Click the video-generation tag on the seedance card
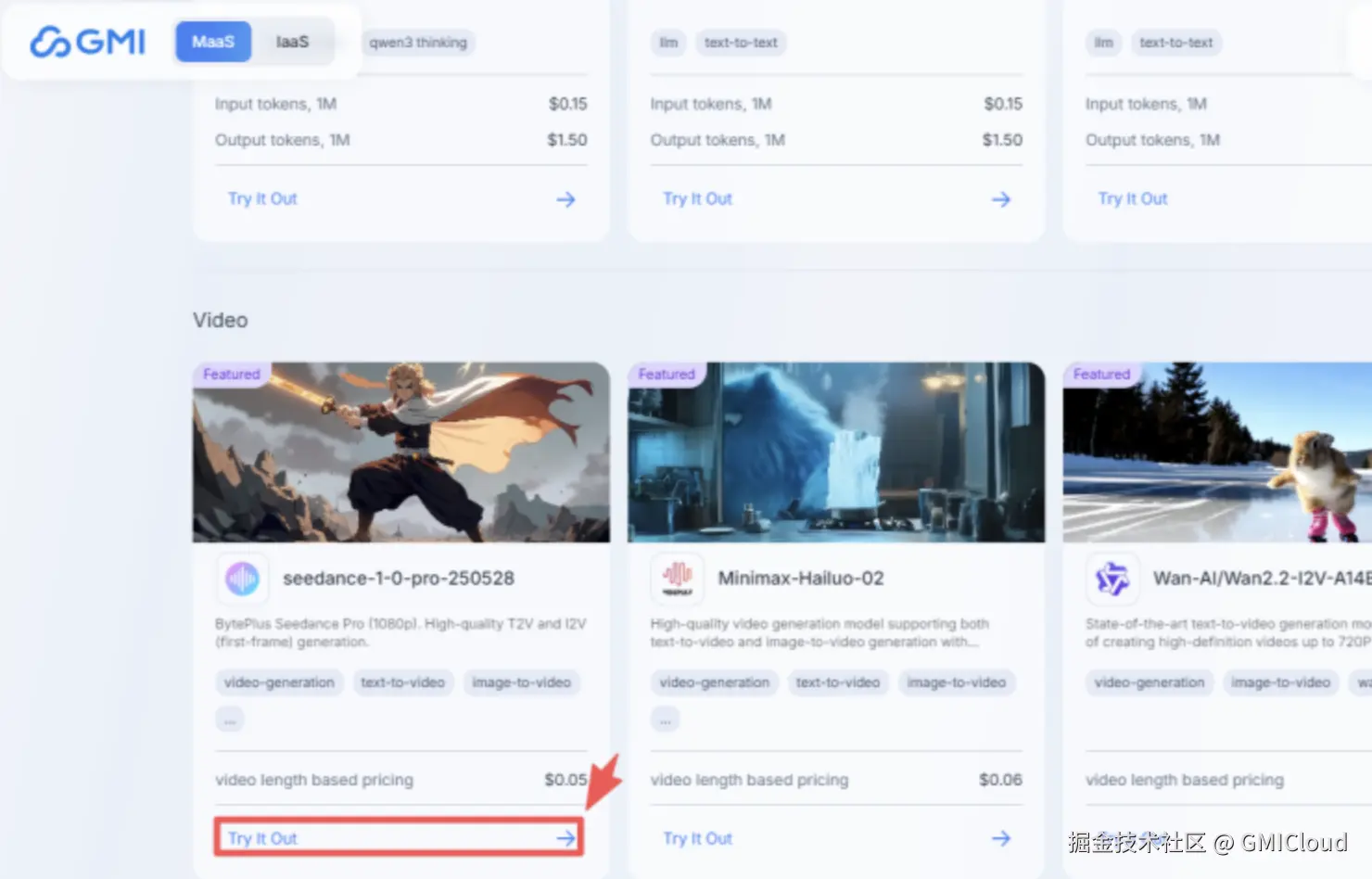1372x879 pixels. 279,682
